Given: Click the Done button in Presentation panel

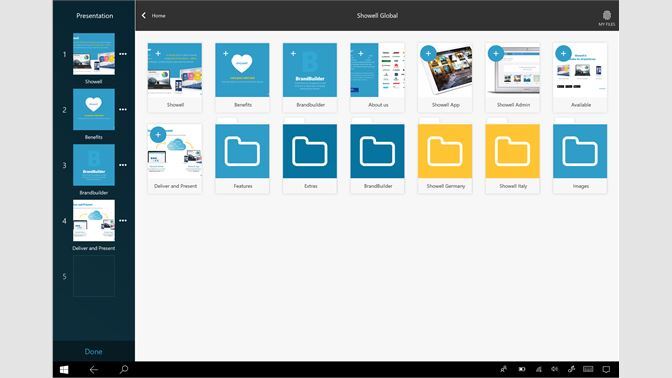Looking at the screenshot, I should pyautogui.click(x=93, y=351).
